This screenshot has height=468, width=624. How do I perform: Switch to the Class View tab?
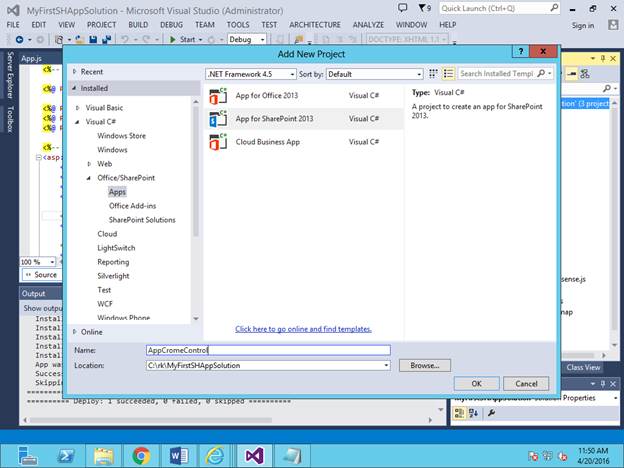(583, 367)
